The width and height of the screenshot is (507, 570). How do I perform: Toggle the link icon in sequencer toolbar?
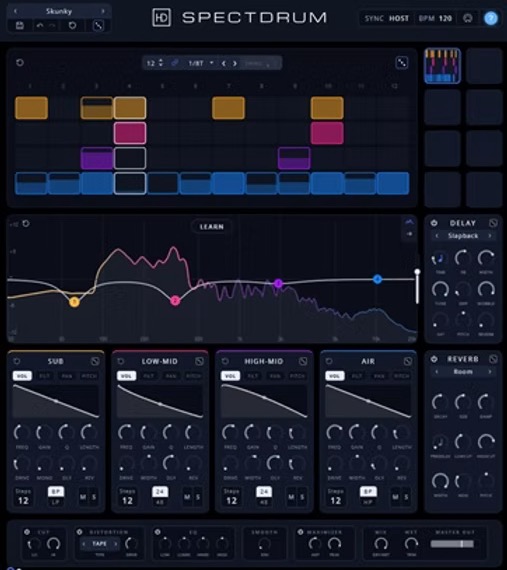click(x=175, y=63)
